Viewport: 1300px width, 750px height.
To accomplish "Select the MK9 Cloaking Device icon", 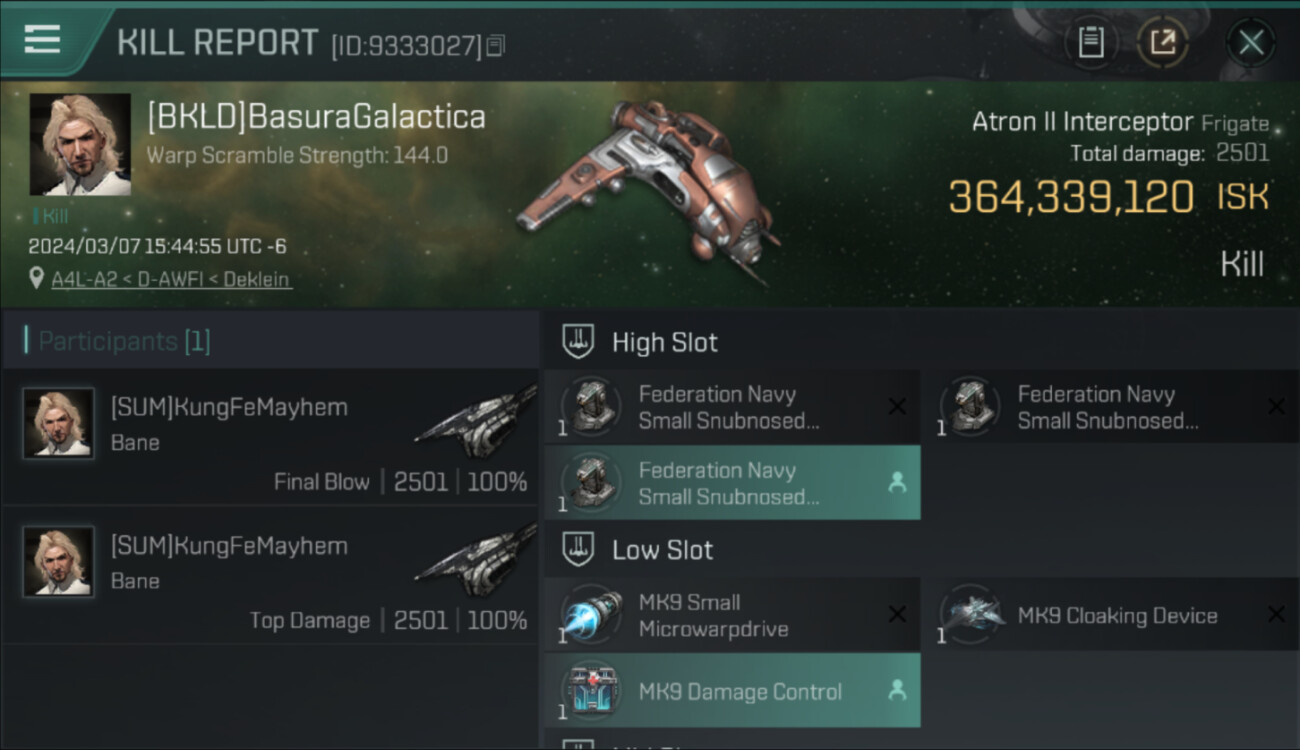I will [x=971, y=615].
